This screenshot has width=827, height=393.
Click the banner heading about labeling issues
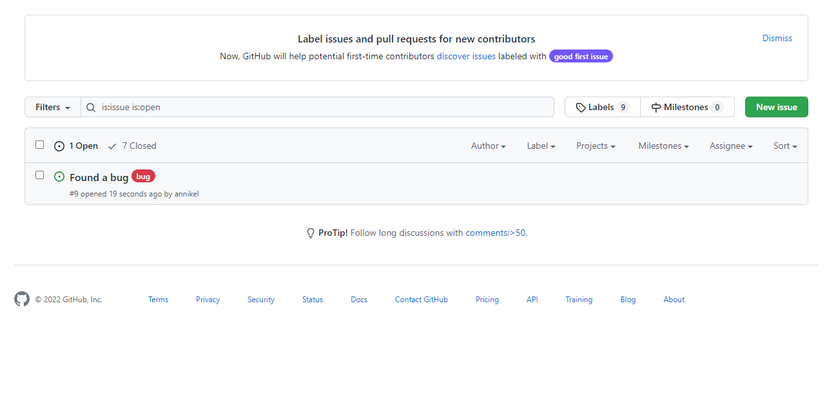(x=416, y=39)
